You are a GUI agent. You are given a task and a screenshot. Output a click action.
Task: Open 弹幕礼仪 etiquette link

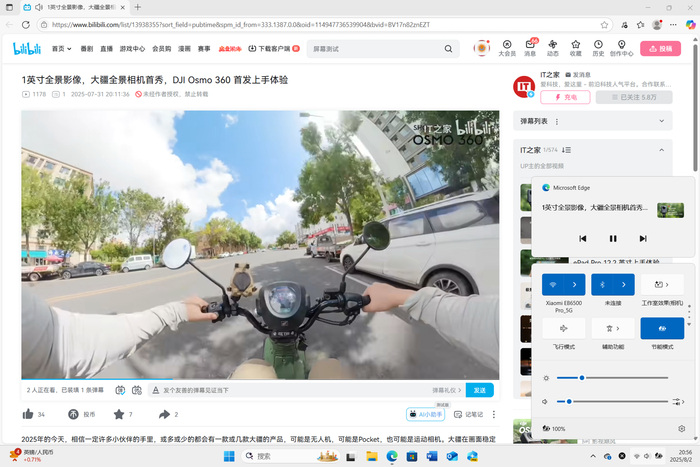446,390
